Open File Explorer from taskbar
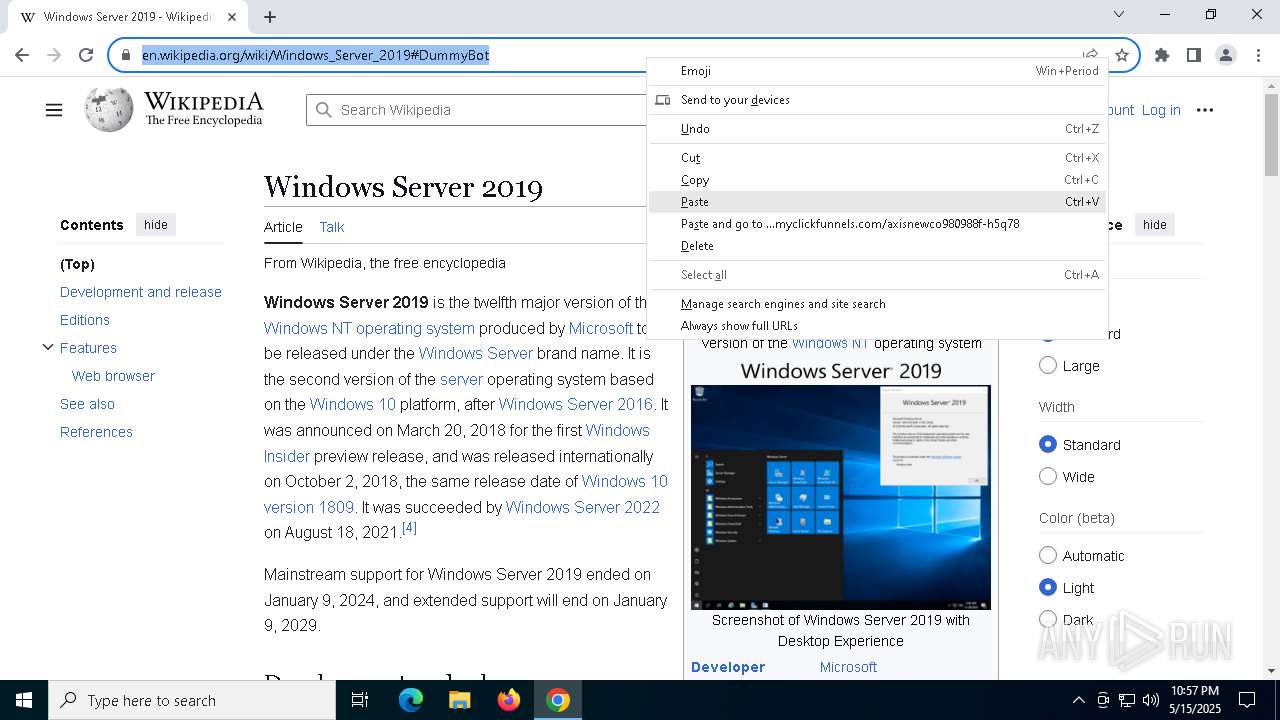The height and width of the screenshot is (720, 1280). point(459,700)
